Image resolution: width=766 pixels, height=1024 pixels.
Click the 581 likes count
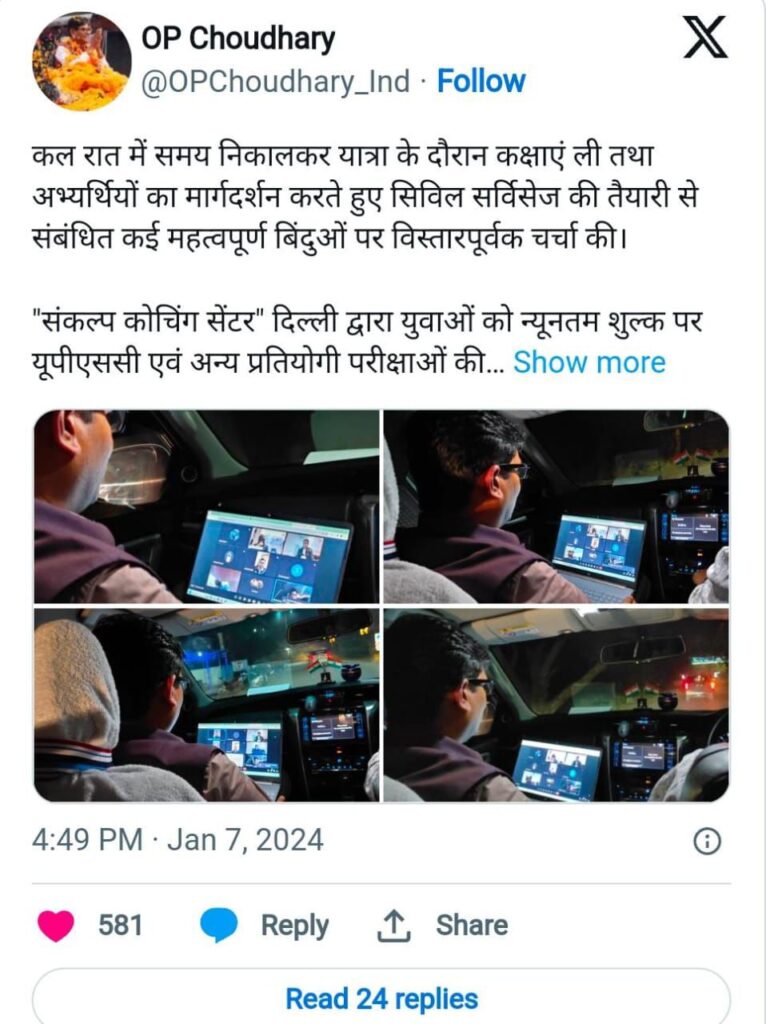tap(120, 925)
